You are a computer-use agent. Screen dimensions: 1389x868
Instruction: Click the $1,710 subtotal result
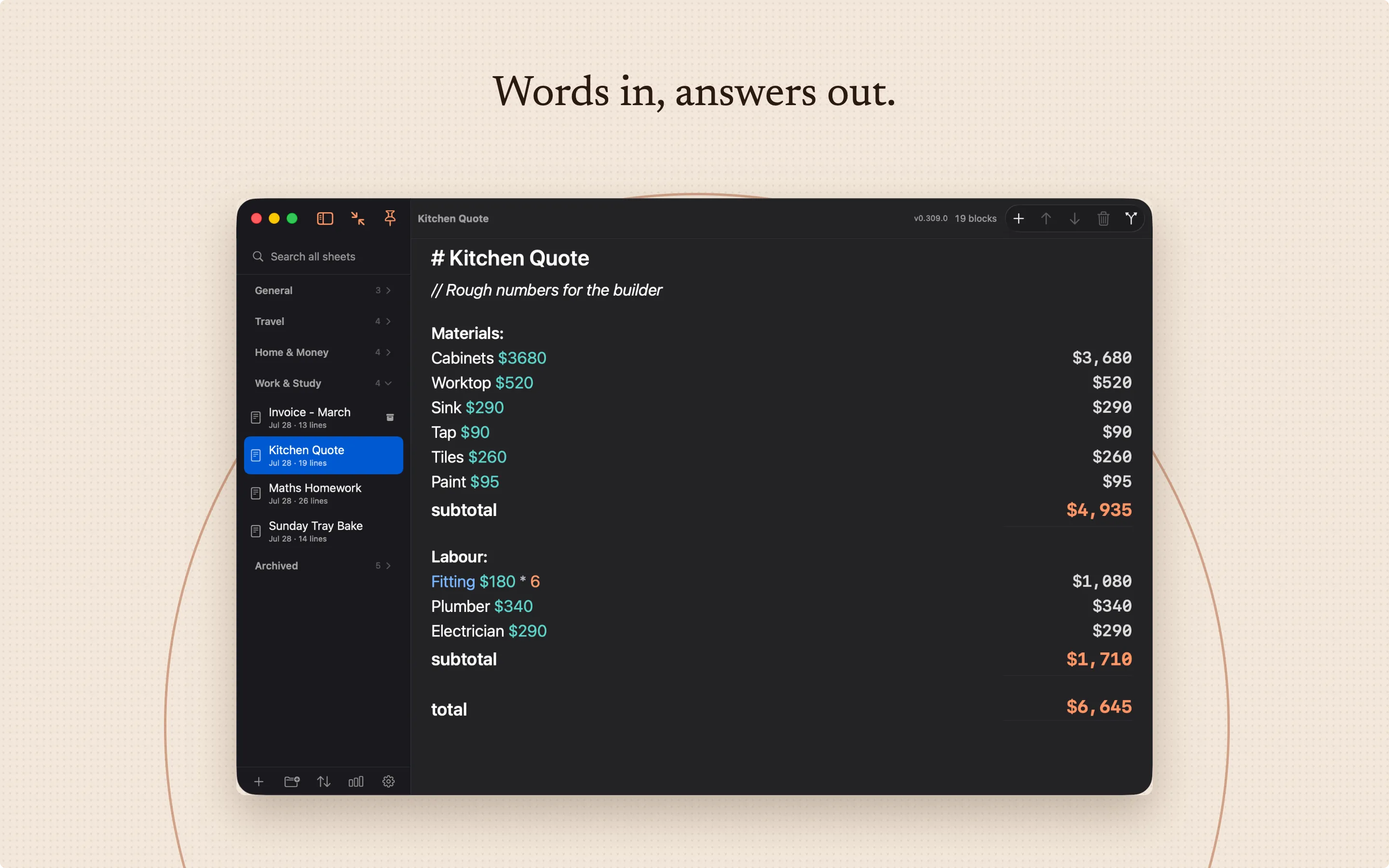[1099, 659]
